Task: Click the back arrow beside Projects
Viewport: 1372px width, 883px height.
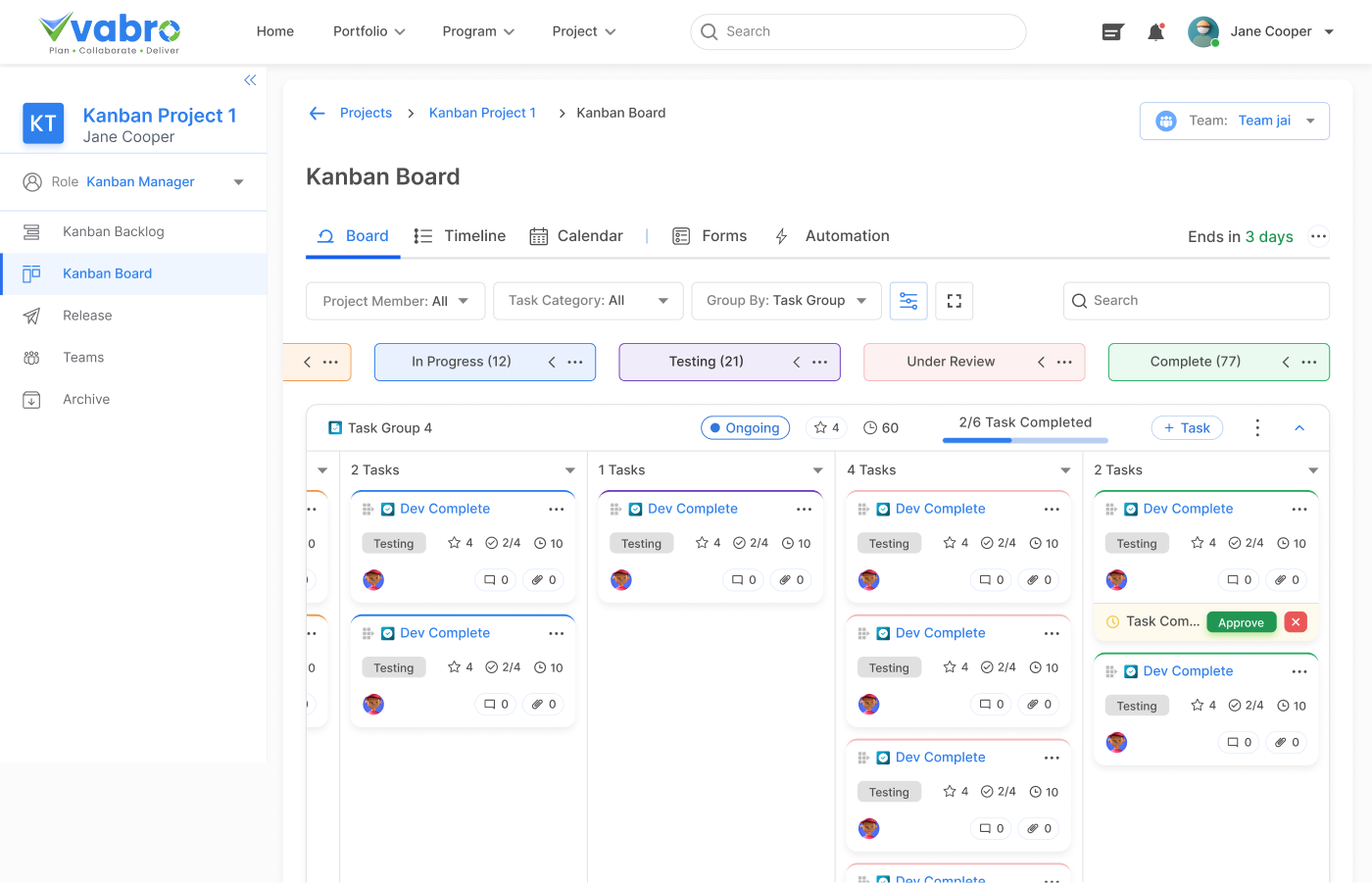Action: point(317,114)
